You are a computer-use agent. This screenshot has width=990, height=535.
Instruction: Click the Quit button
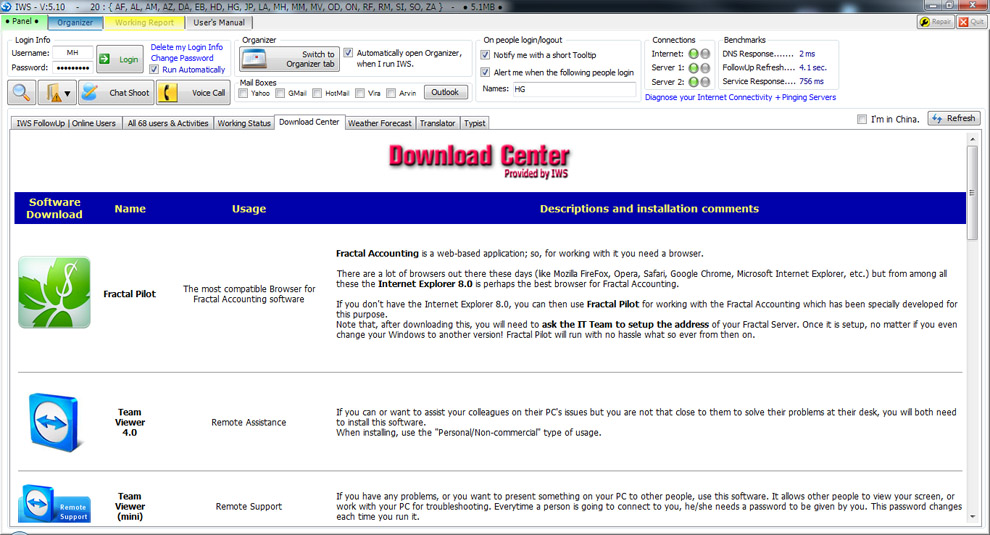[x=971, y=21]
